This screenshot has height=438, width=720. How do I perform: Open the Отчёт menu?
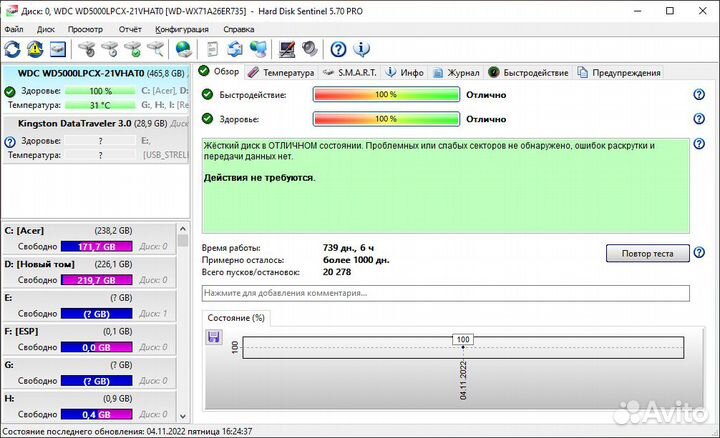point(130,29)
